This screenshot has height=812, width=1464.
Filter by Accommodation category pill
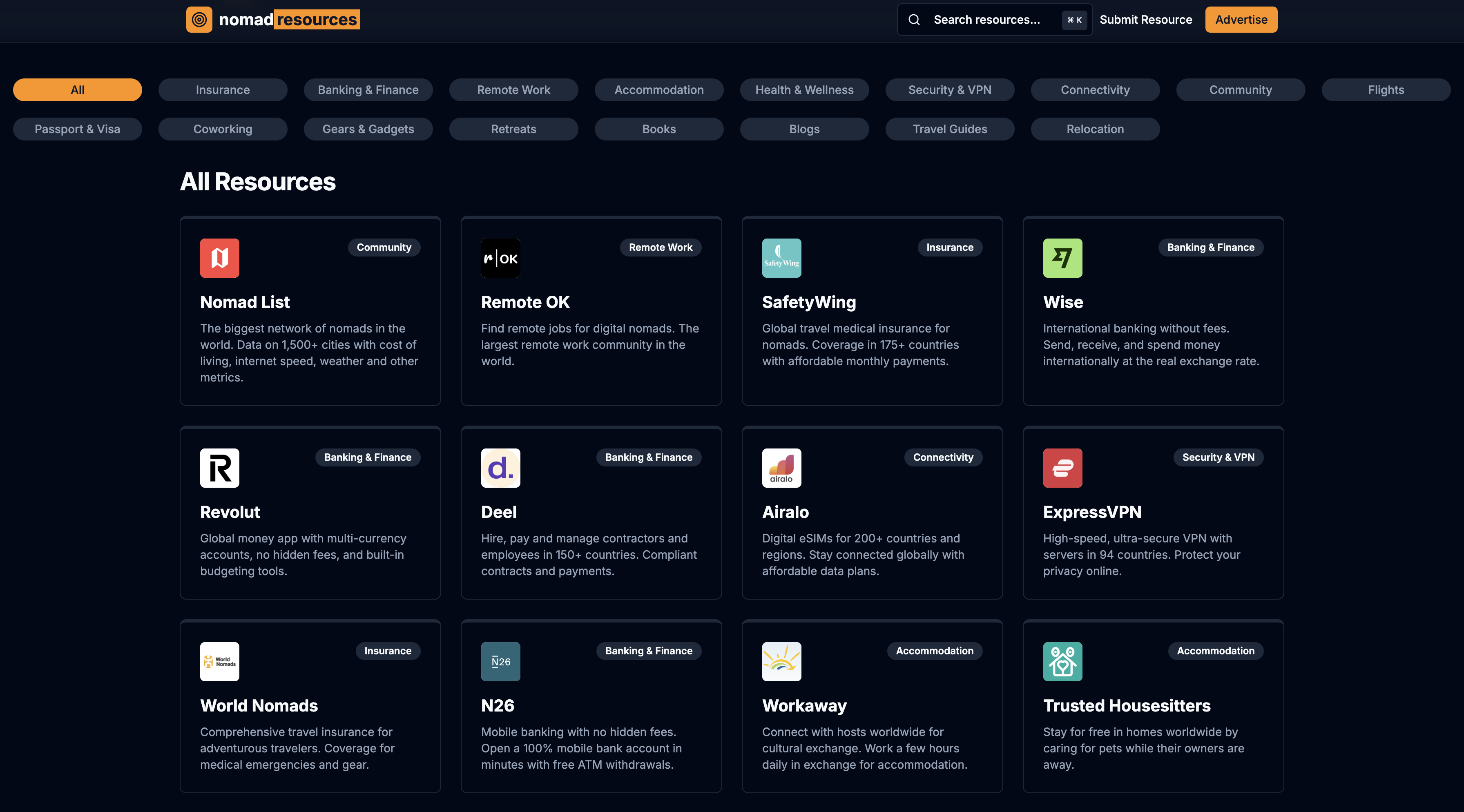pos(659,90)
